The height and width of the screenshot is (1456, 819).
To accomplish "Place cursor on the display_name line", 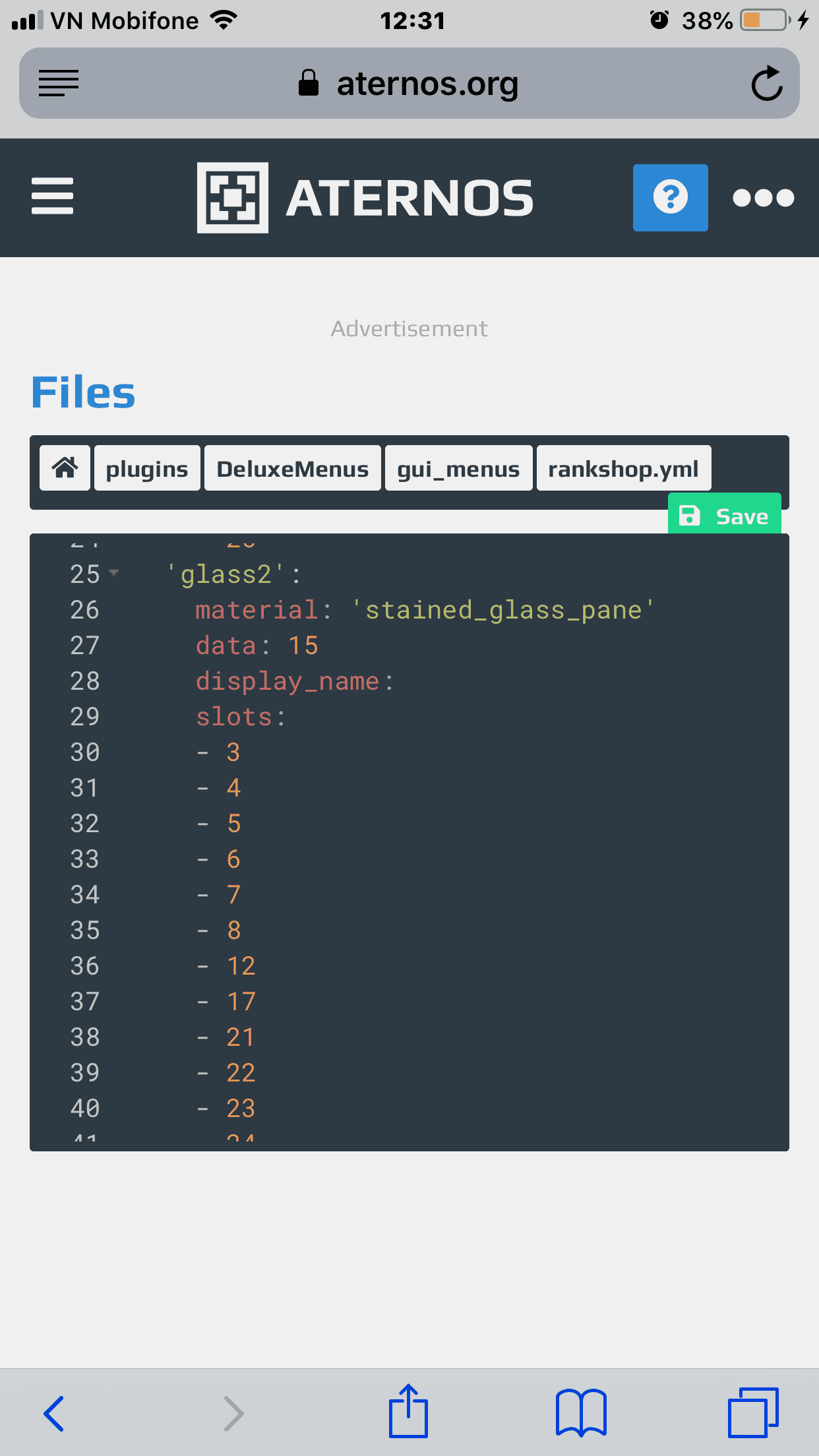I will click(294, 681).
